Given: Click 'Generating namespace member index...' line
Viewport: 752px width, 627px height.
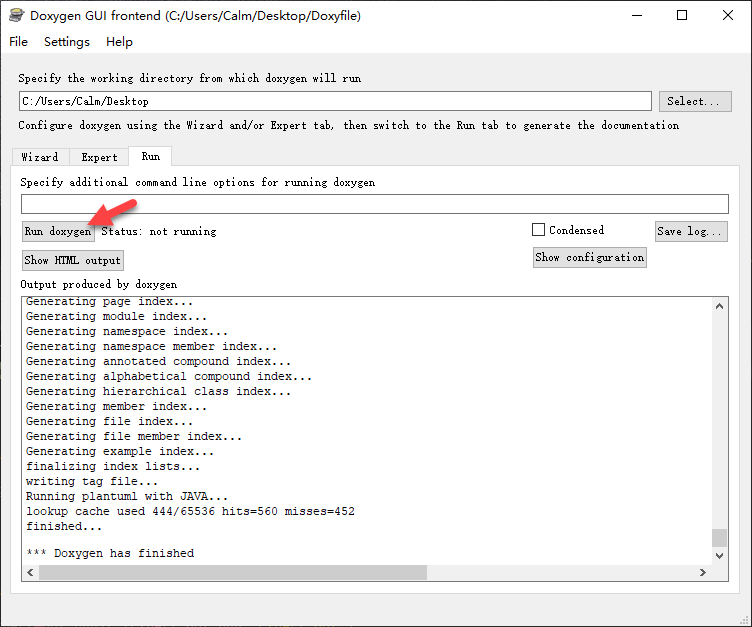Looking at the screenshot, I should [x=151, y=346].
